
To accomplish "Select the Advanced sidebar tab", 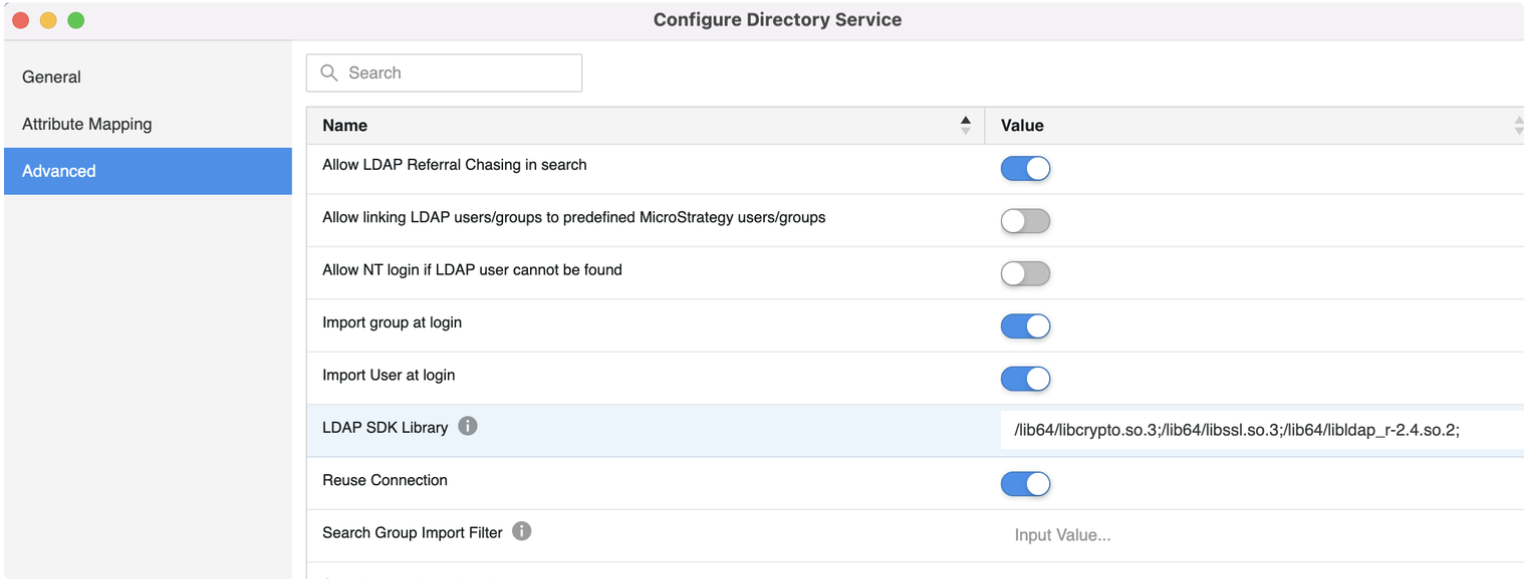I will pyautogui.click(x=59, y=170).
